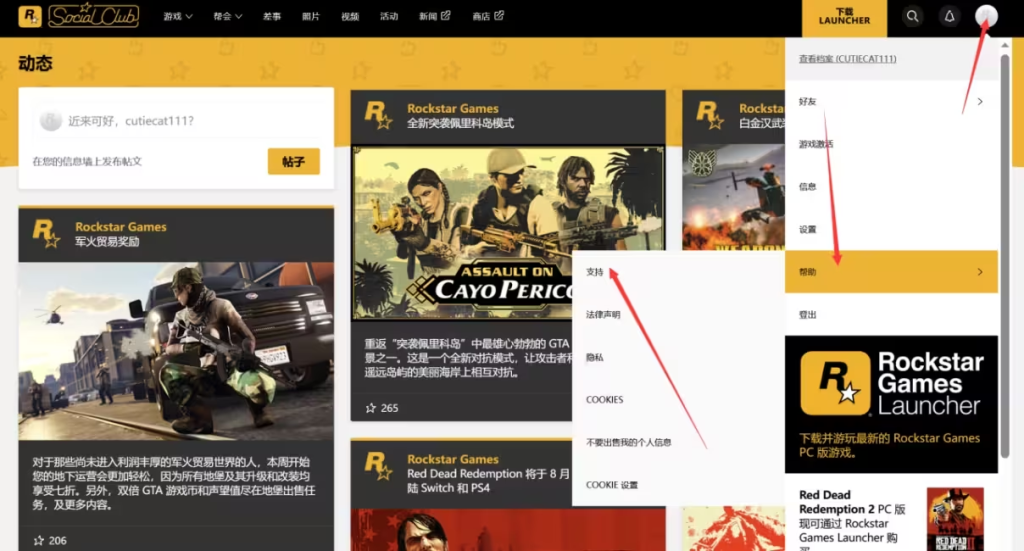Click the Rockstar Social Club logo
1024x551 pixels.
pyautogui.click(x=78, y=16)
